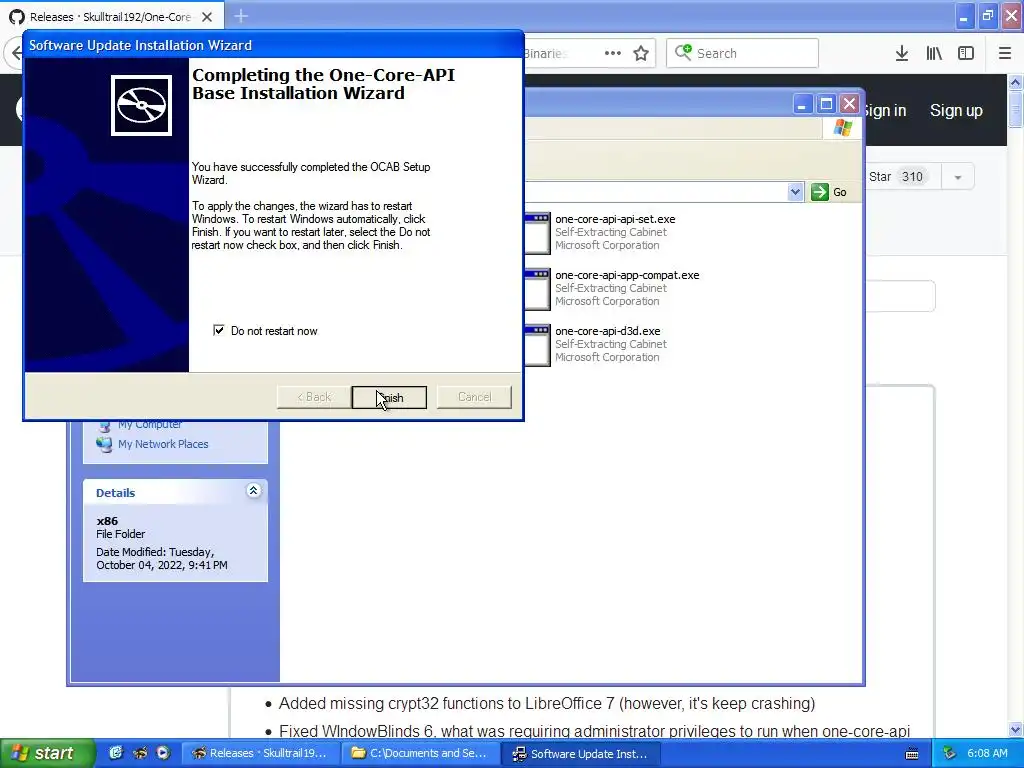Image resolution: width=1024 pixels, height=768 pixels.
Task: Switch to Software Update Inst taskbar button
Action: 581,754
